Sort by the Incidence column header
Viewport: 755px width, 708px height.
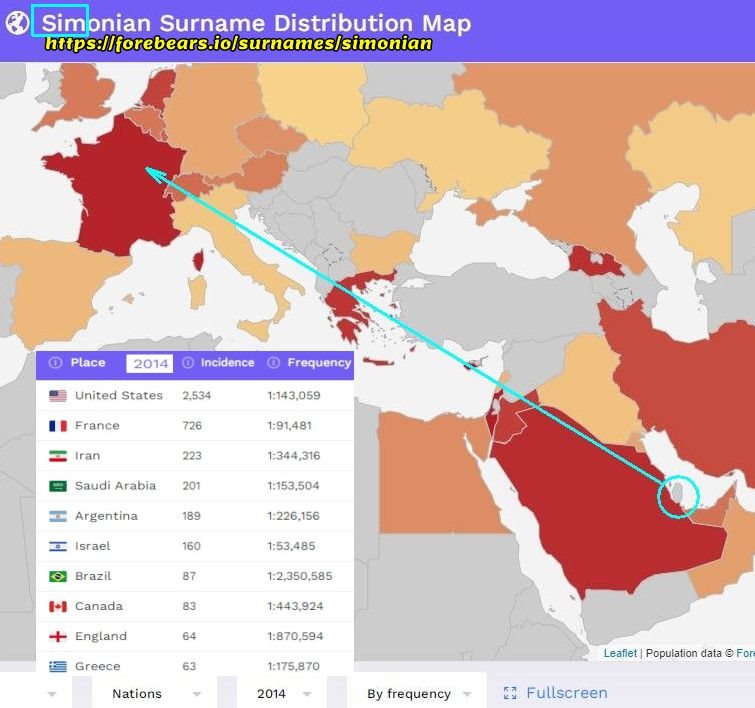coord(227,363)
